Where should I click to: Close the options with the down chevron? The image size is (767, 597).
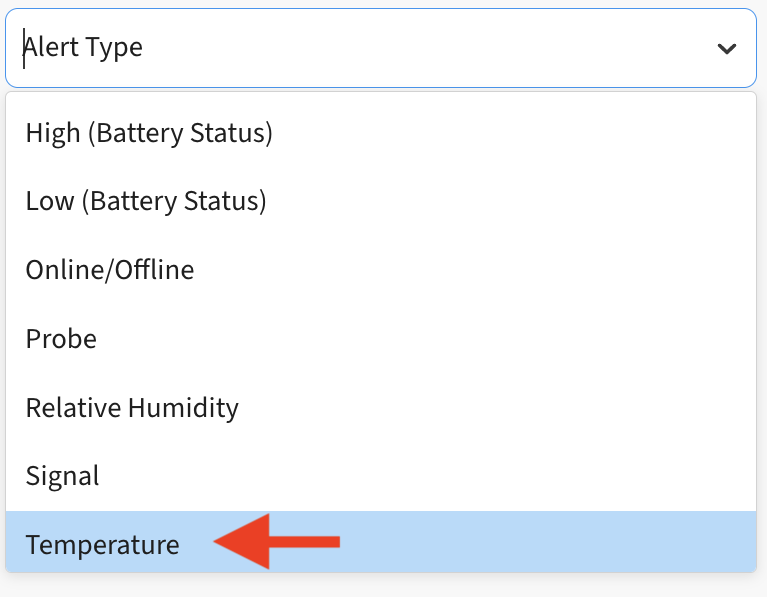(x=727, y=48)
